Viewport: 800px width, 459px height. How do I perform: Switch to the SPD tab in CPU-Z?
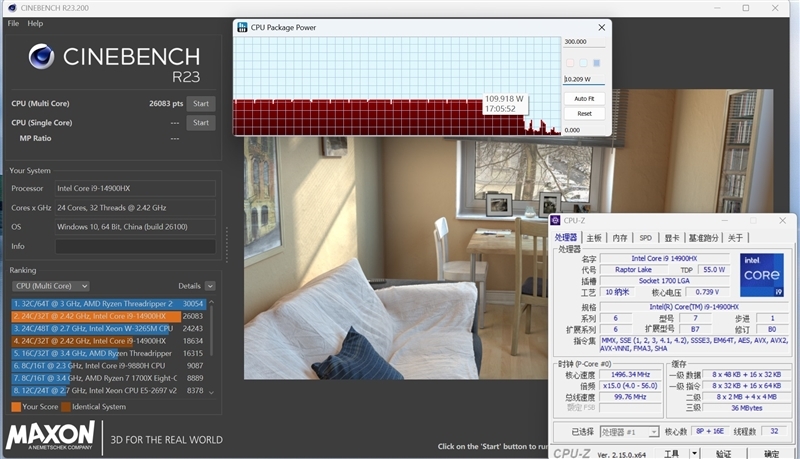645,238
